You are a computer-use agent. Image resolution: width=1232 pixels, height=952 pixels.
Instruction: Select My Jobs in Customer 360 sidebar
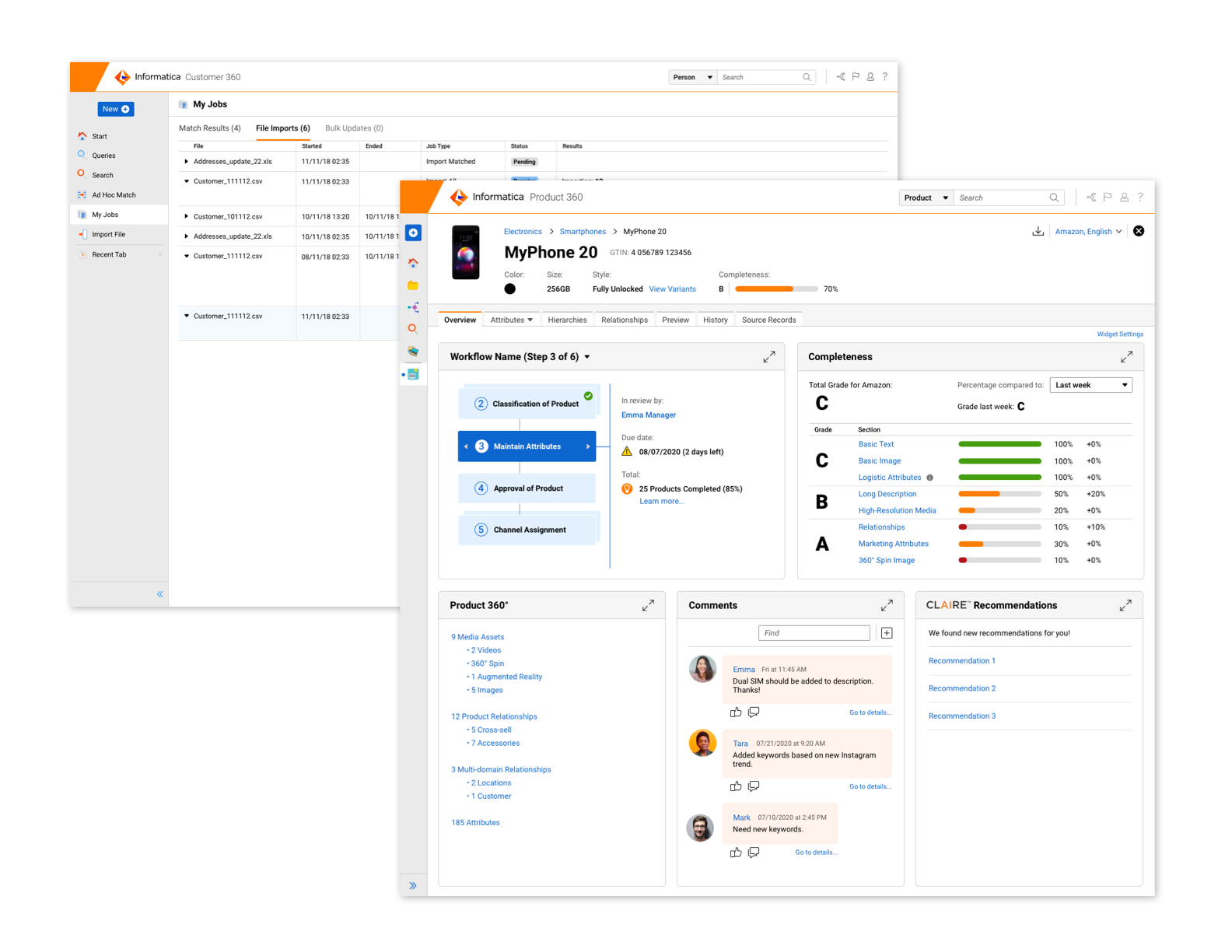pos(119,215)
